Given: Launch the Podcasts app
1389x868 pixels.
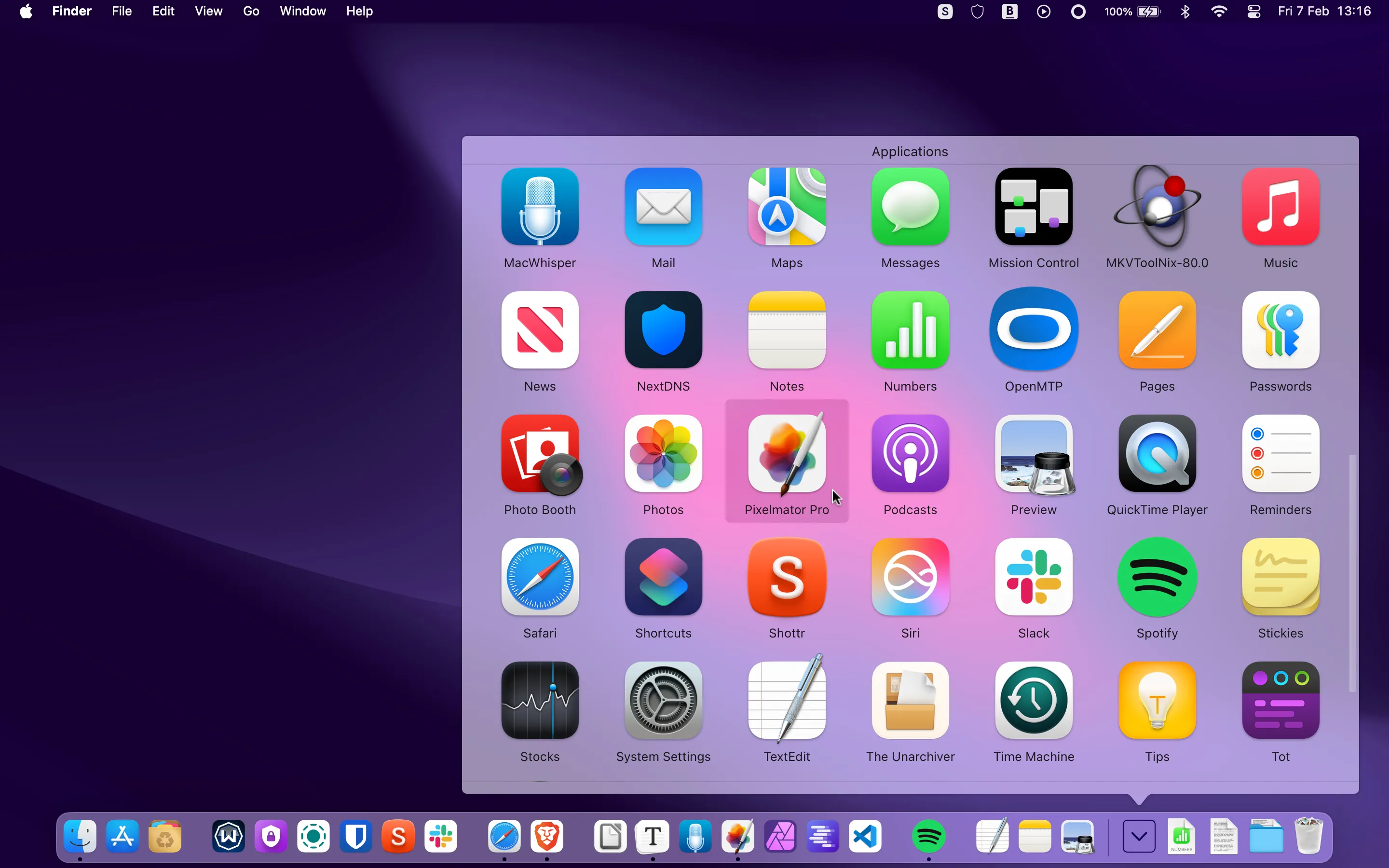Looking at the screenshot, I should coord(909,453).
